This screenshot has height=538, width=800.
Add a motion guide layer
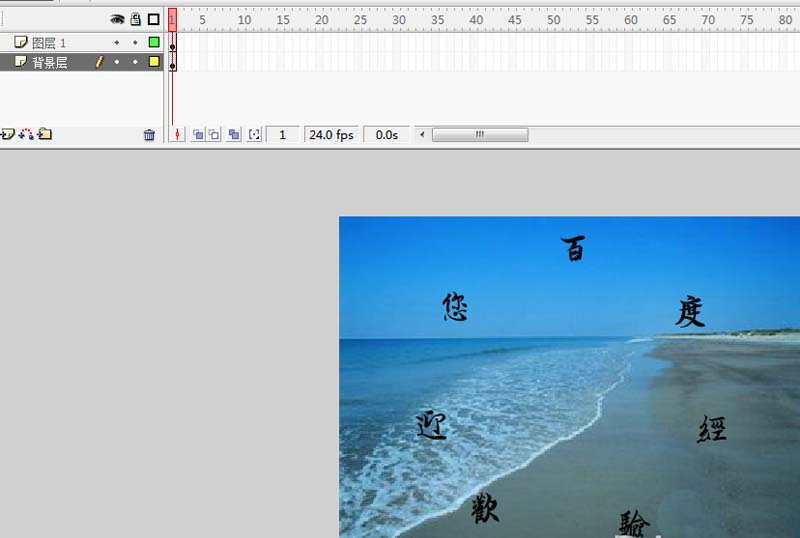point(26,134)
